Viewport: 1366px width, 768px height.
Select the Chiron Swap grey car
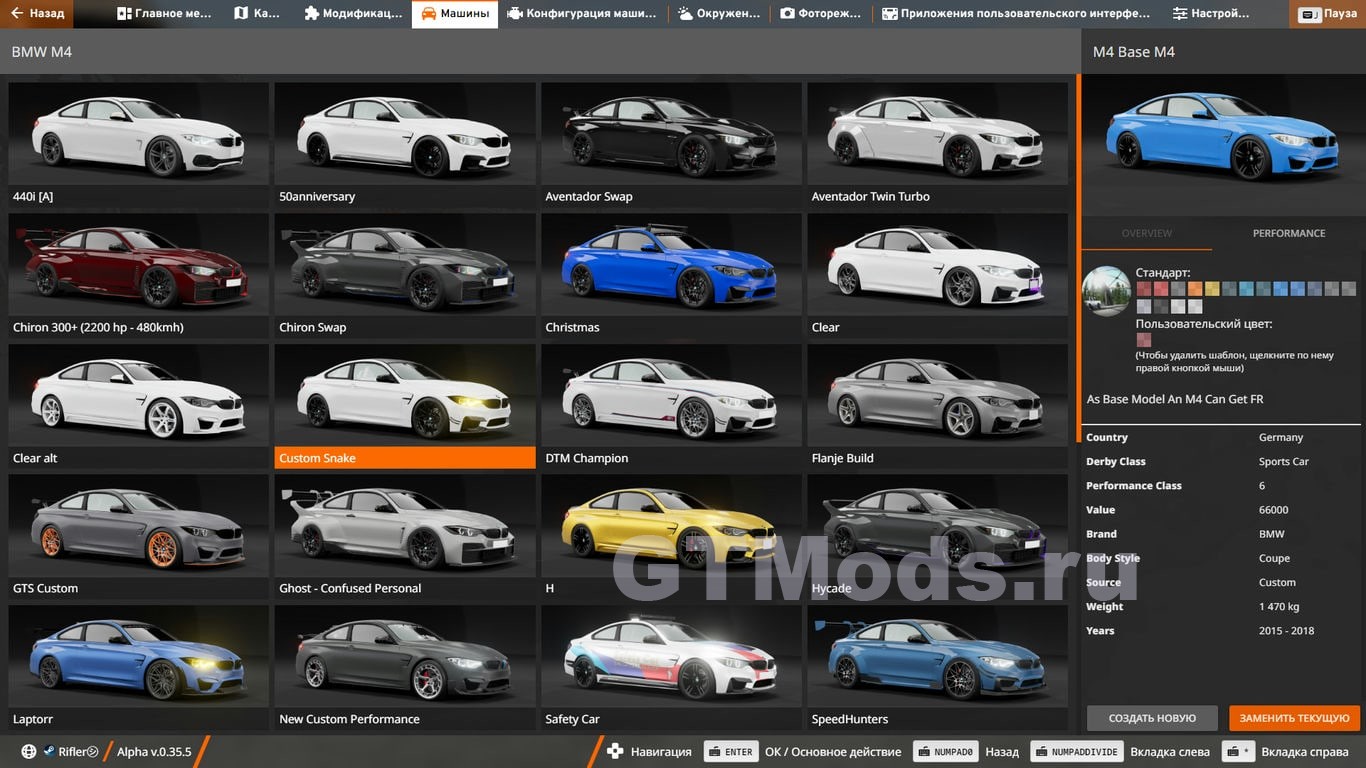[x=405, y=275]
